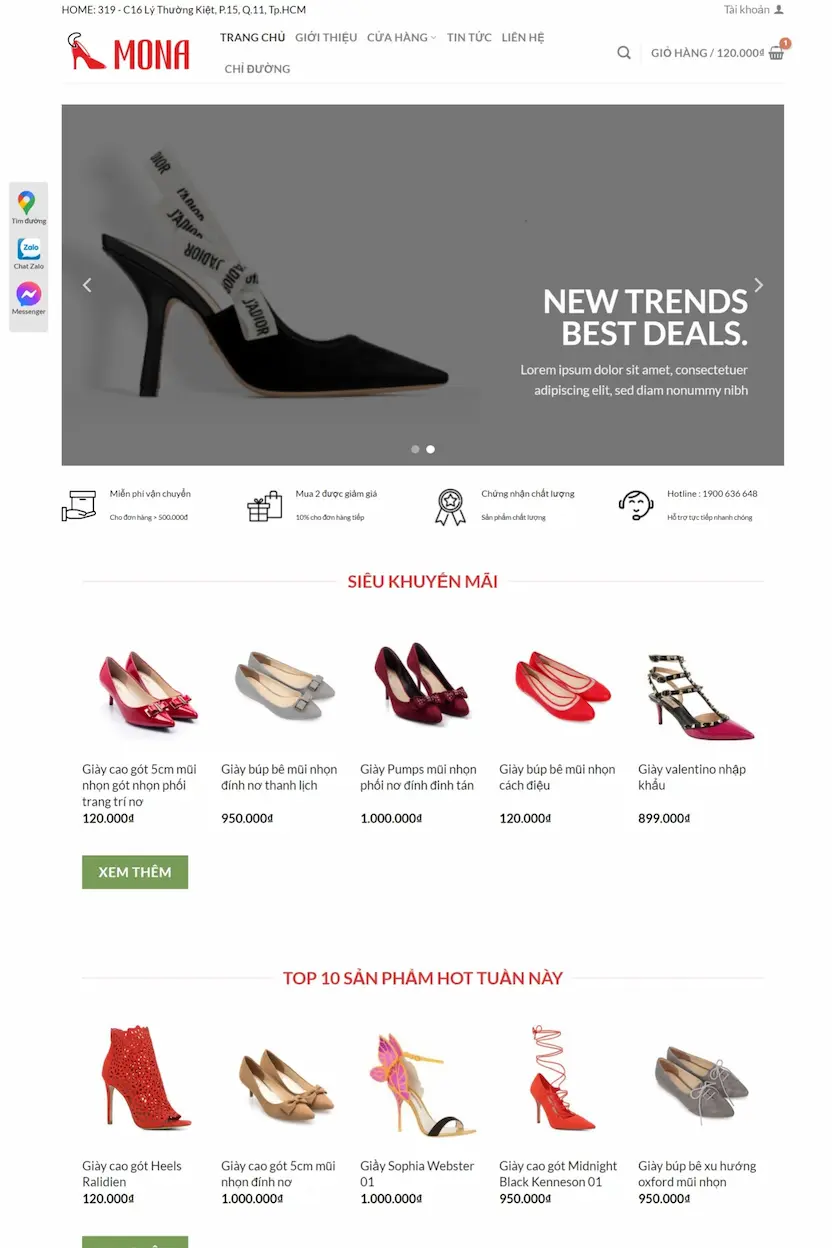
Task: Open the Google Maps Tìm đường icon
Action: [27, 202]
